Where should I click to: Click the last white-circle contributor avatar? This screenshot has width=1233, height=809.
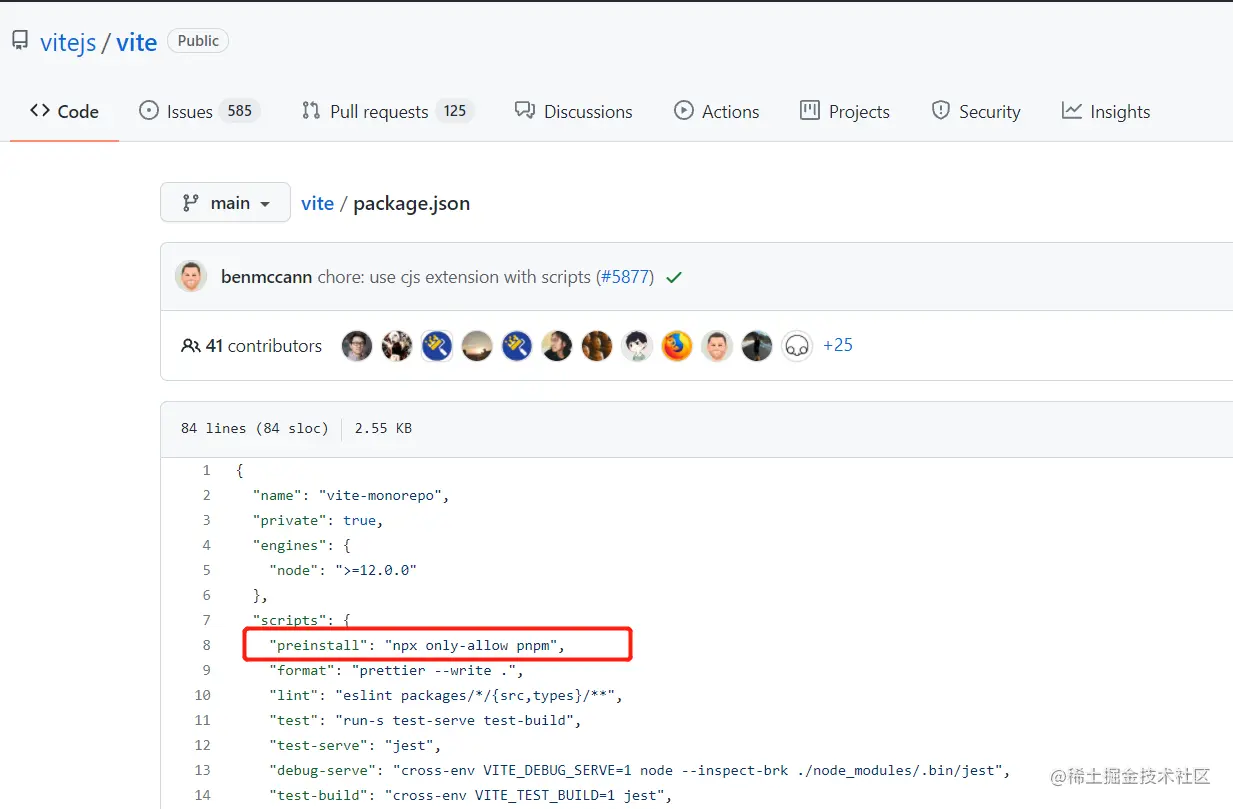coord(797,346)
